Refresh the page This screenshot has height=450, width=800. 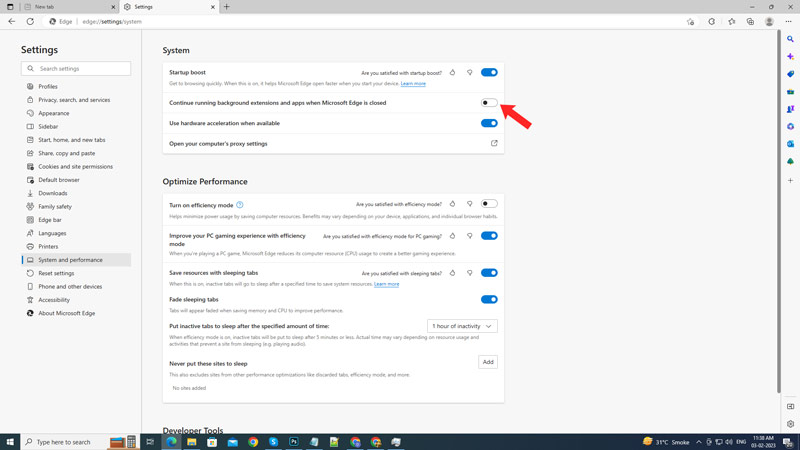click(30, 21)
